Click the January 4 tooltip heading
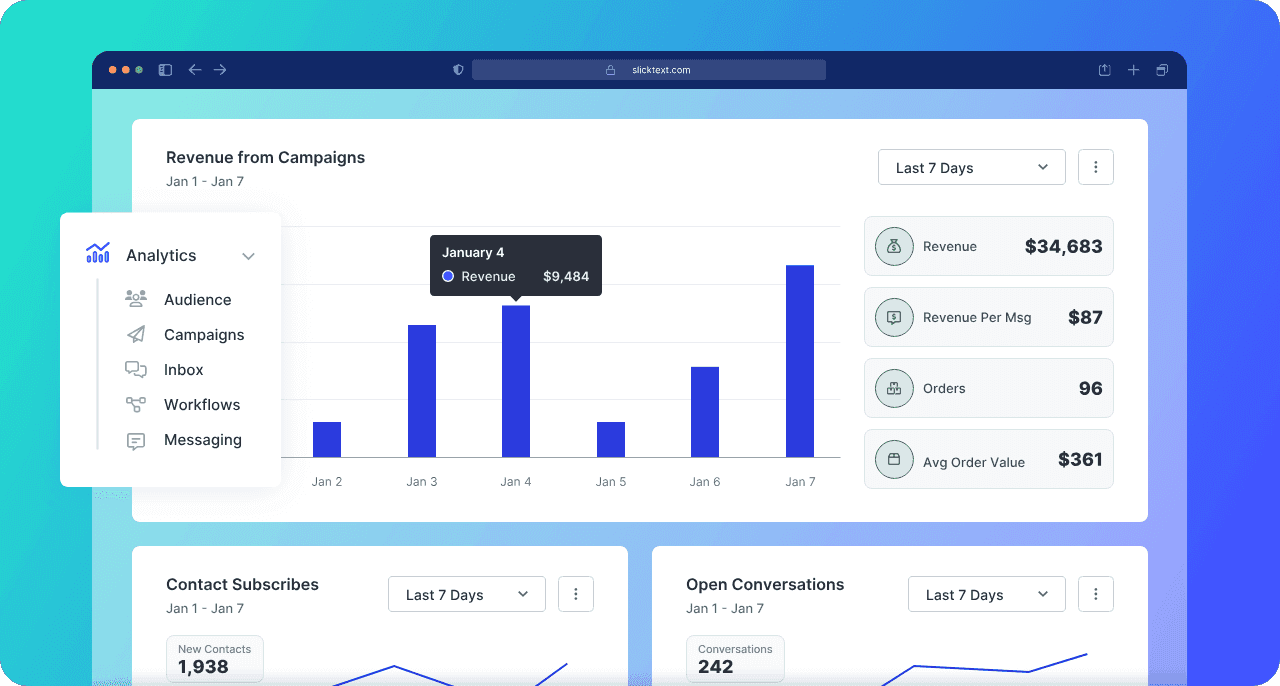Screen dimensions: 1280x686 pos(473,253)
